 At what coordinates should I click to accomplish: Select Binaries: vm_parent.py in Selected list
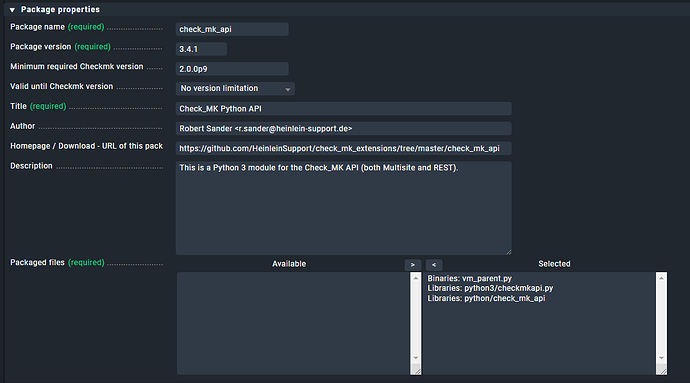point(470,278)
